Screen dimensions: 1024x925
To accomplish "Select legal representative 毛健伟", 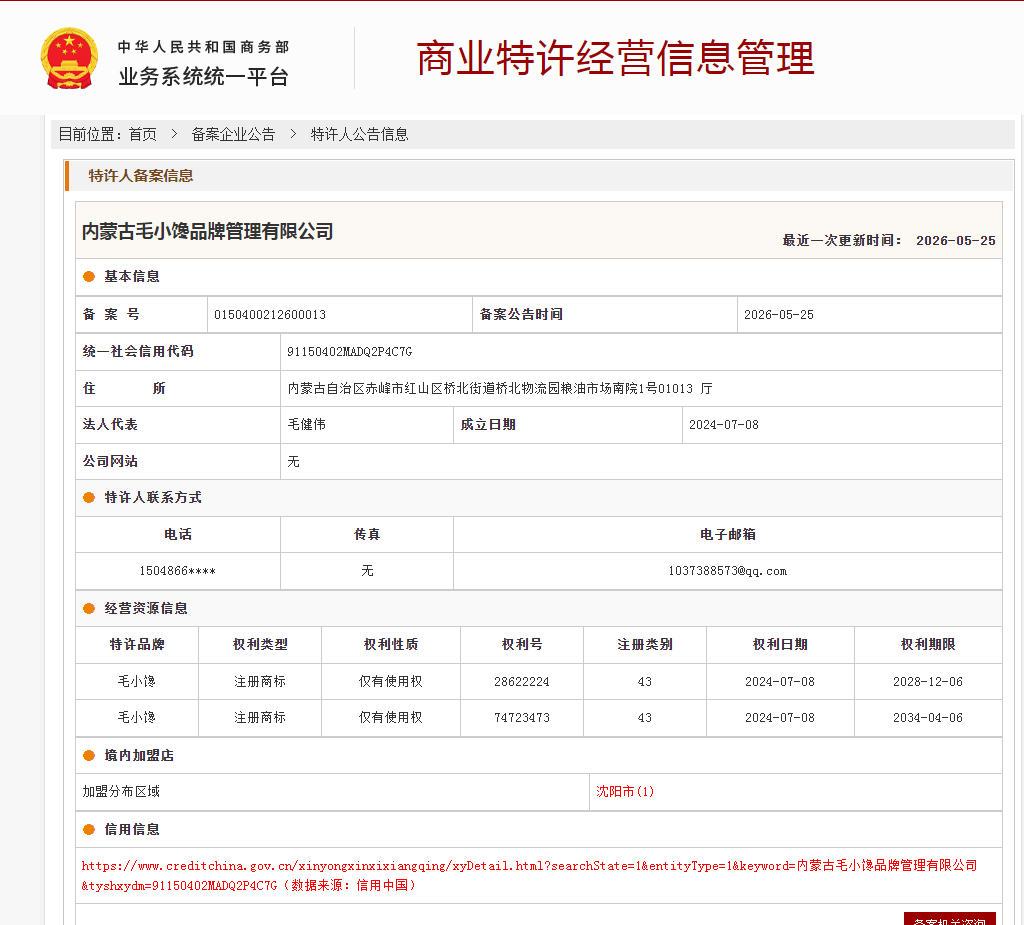I will tap(307, 425).
